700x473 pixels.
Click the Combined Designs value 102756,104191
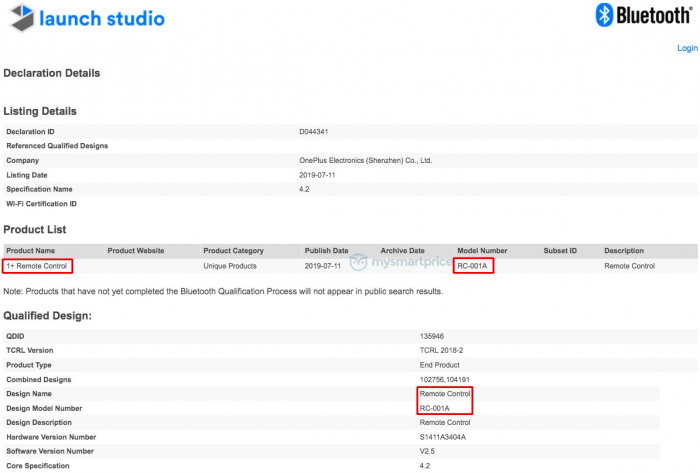pos(442,379)
